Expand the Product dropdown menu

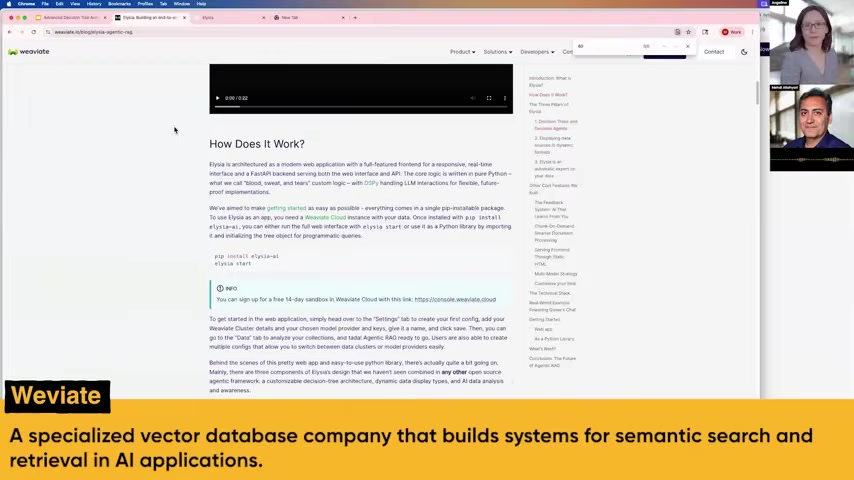click(461, 52)
